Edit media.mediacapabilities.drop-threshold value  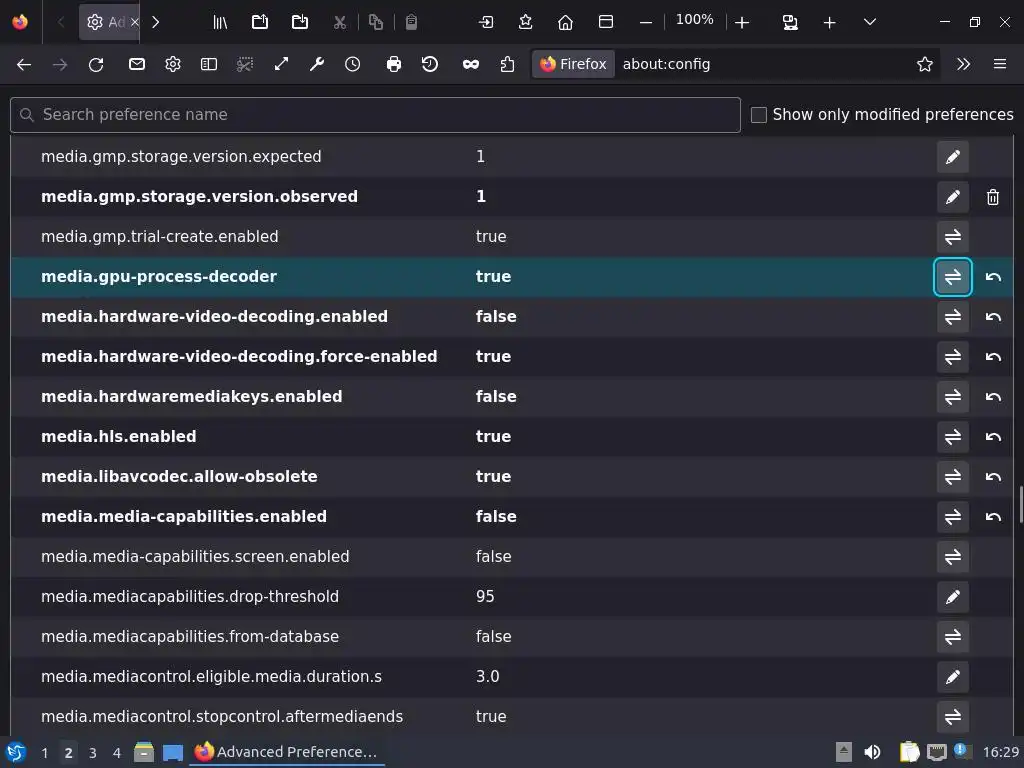click(x=953, y=596)
